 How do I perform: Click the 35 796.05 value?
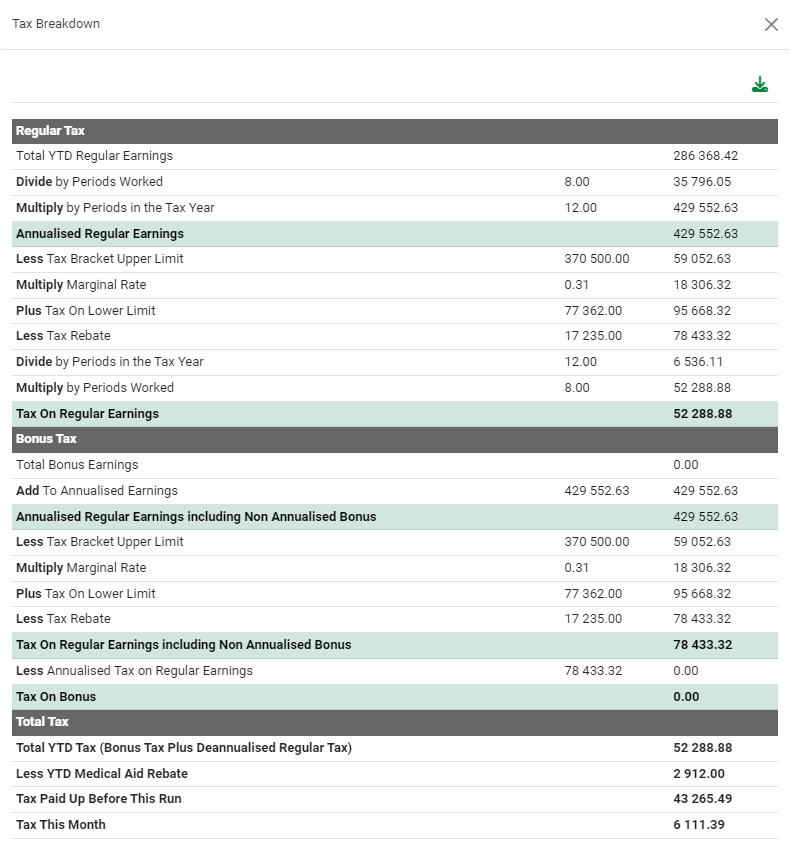click(x=702, y=182)
